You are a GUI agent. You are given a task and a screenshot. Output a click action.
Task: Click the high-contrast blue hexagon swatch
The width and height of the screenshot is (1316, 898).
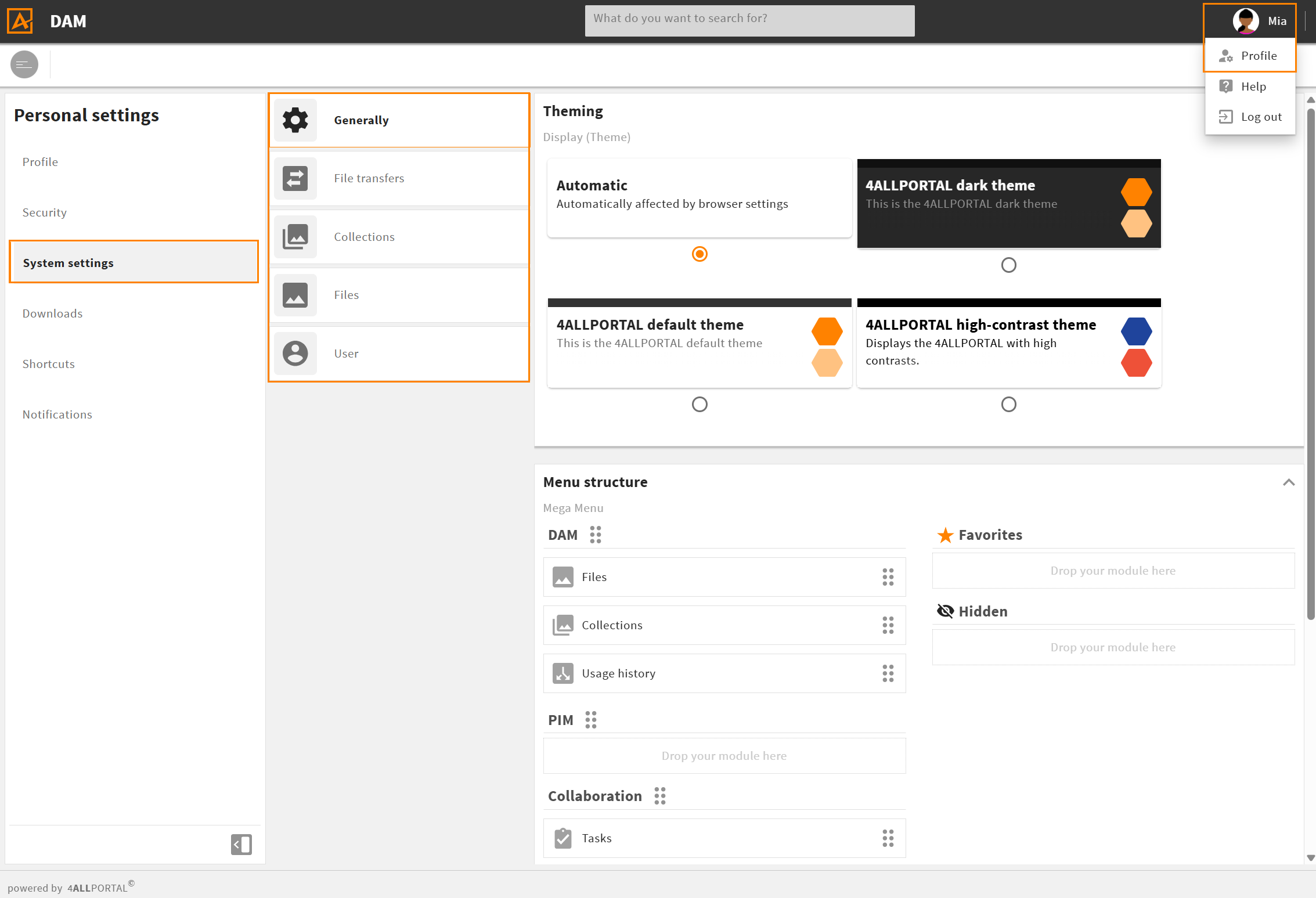tap(1136, 331)
